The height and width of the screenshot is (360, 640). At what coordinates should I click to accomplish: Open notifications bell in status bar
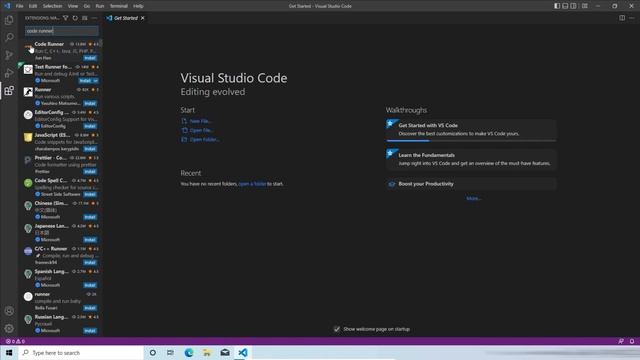pyautogui.click(x=632, y=341)
